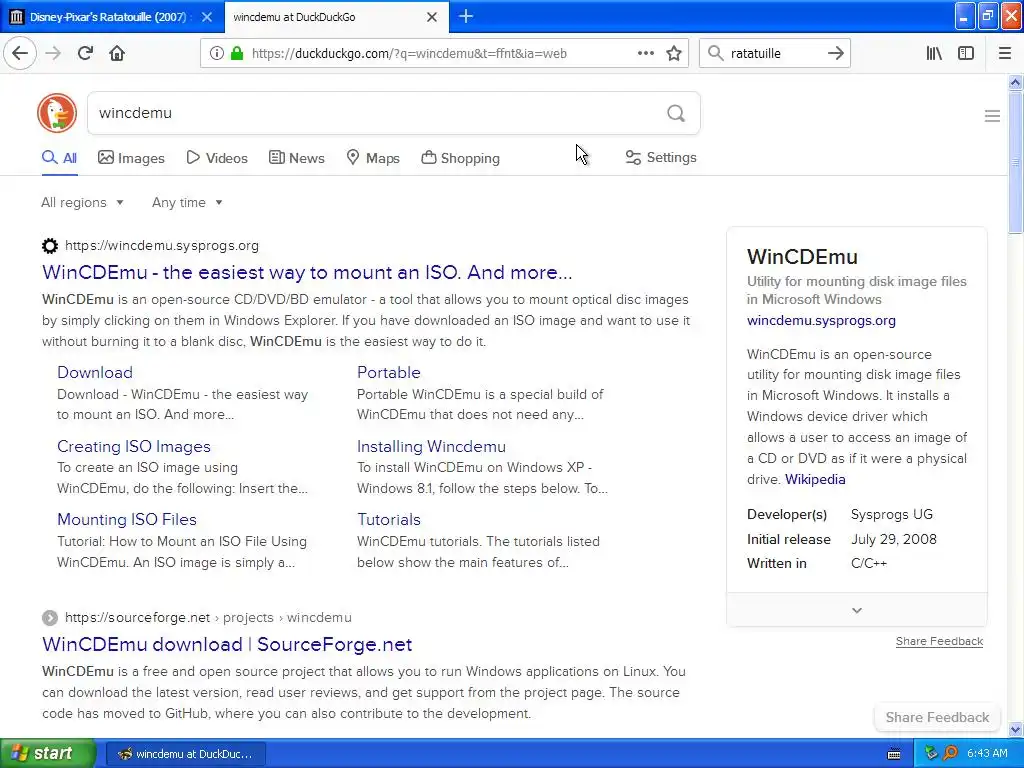Select the wincdemu taskbar window button
Image resolution: width=1024 pixels, height=768 pixels.
click(185, 754)
